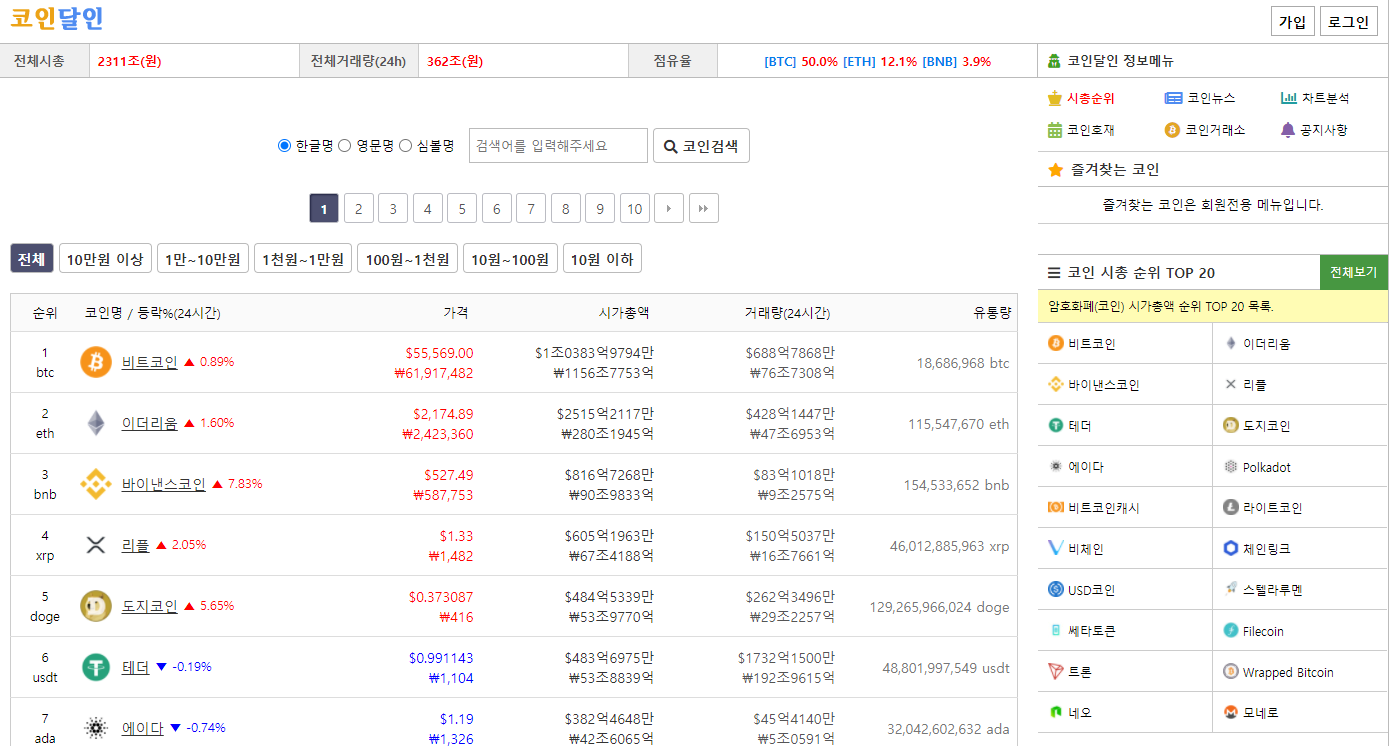The image size is (1394, 746).
Task: Click the 거래량(24시간) column header
Action: pos(787,313)
